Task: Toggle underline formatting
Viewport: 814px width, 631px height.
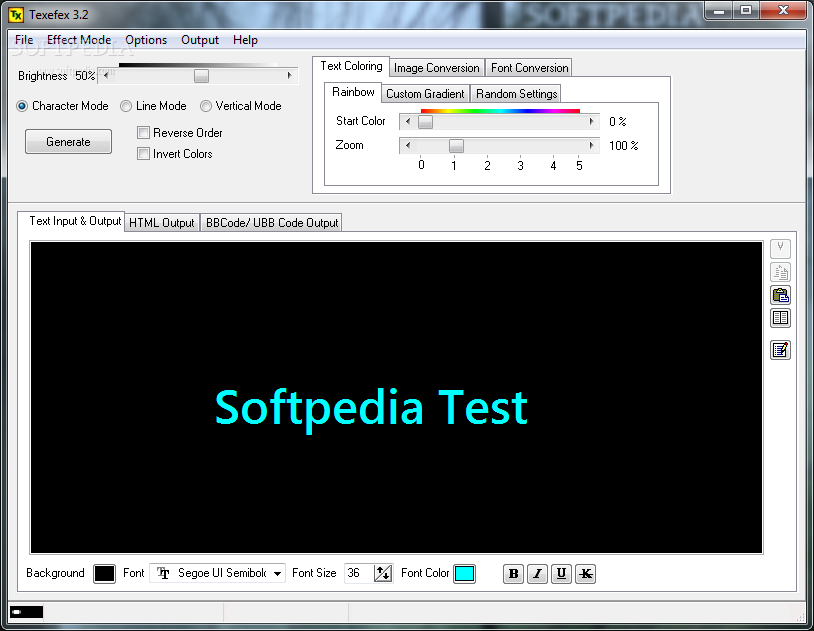Action: click(561, 574)
